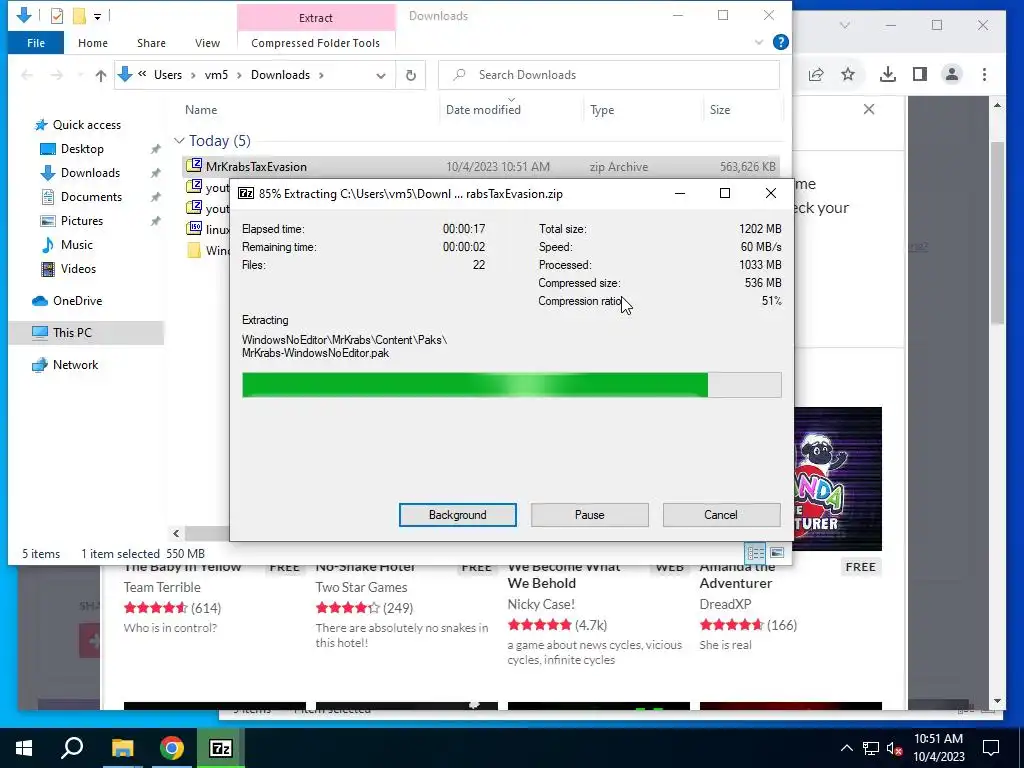Viewport: 1024px width, 768px height.
Task: Open Chrome profile avatar
Action: point(952,74)
